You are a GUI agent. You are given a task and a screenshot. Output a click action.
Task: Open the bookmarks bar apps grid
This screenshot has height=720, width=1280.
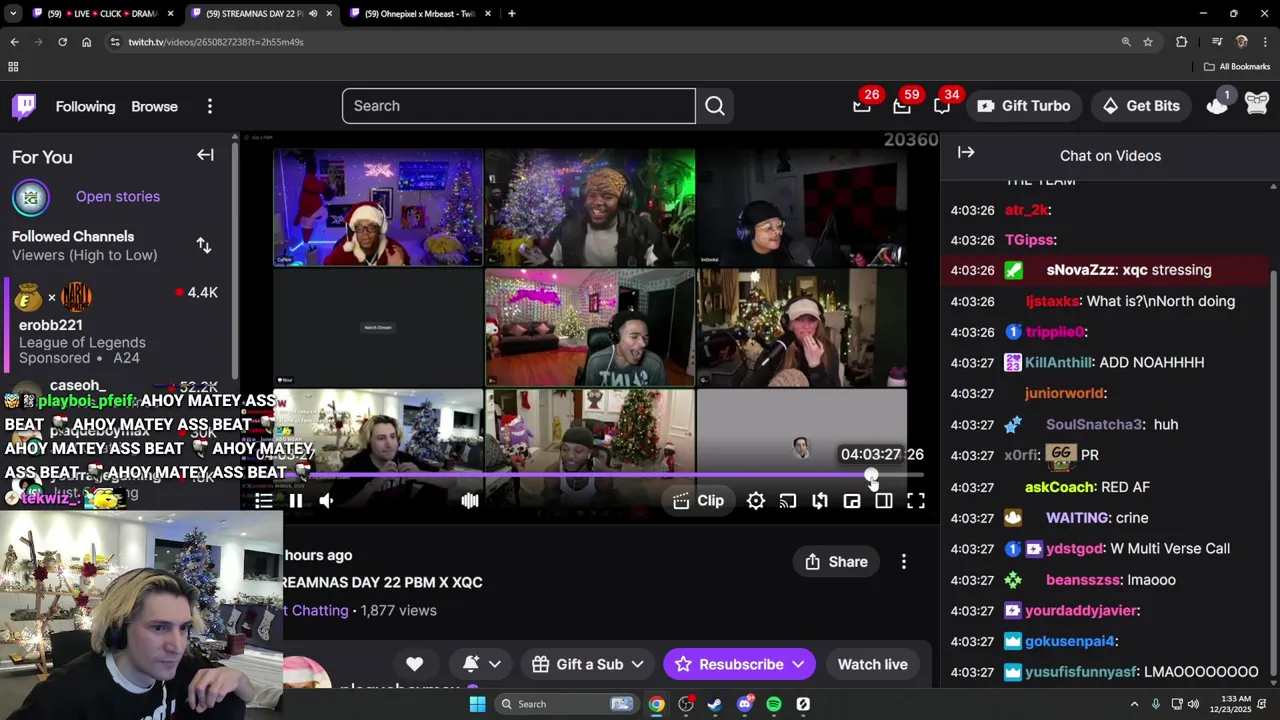[13, 67]
